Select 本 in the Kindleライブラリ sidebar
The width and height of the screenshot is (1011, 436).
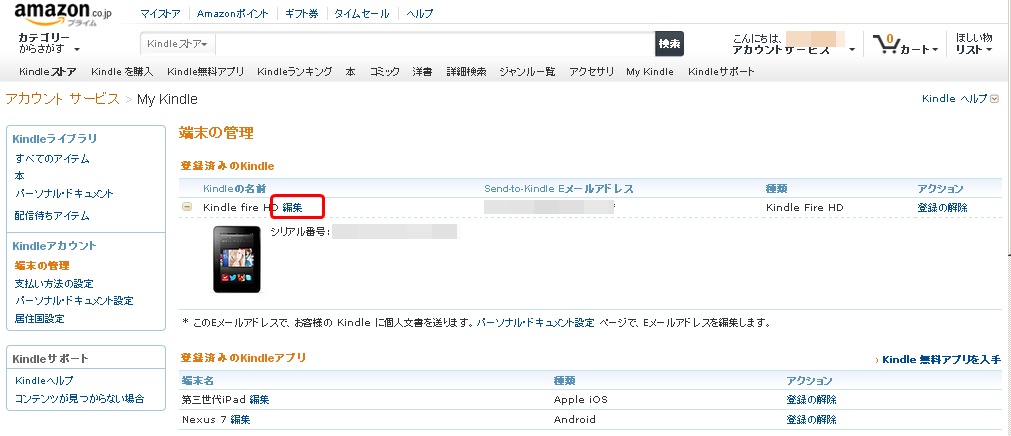20,175
